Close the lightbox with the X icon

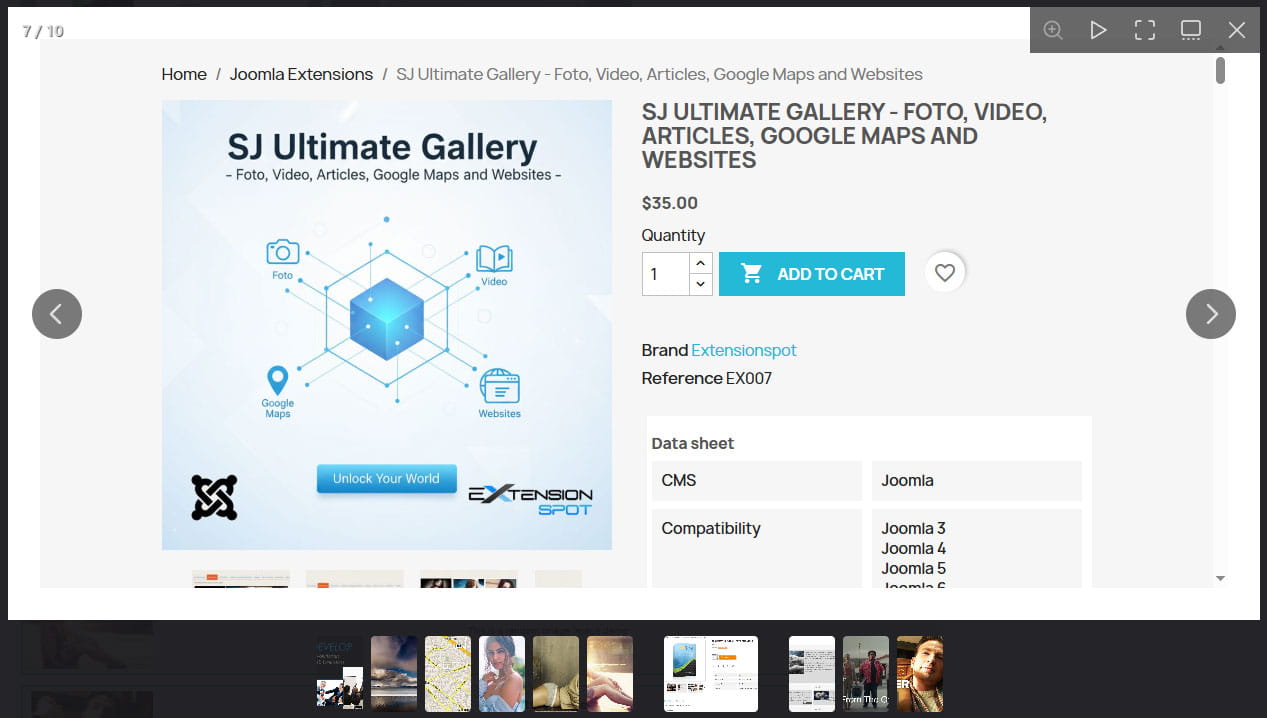[1237, 30]
